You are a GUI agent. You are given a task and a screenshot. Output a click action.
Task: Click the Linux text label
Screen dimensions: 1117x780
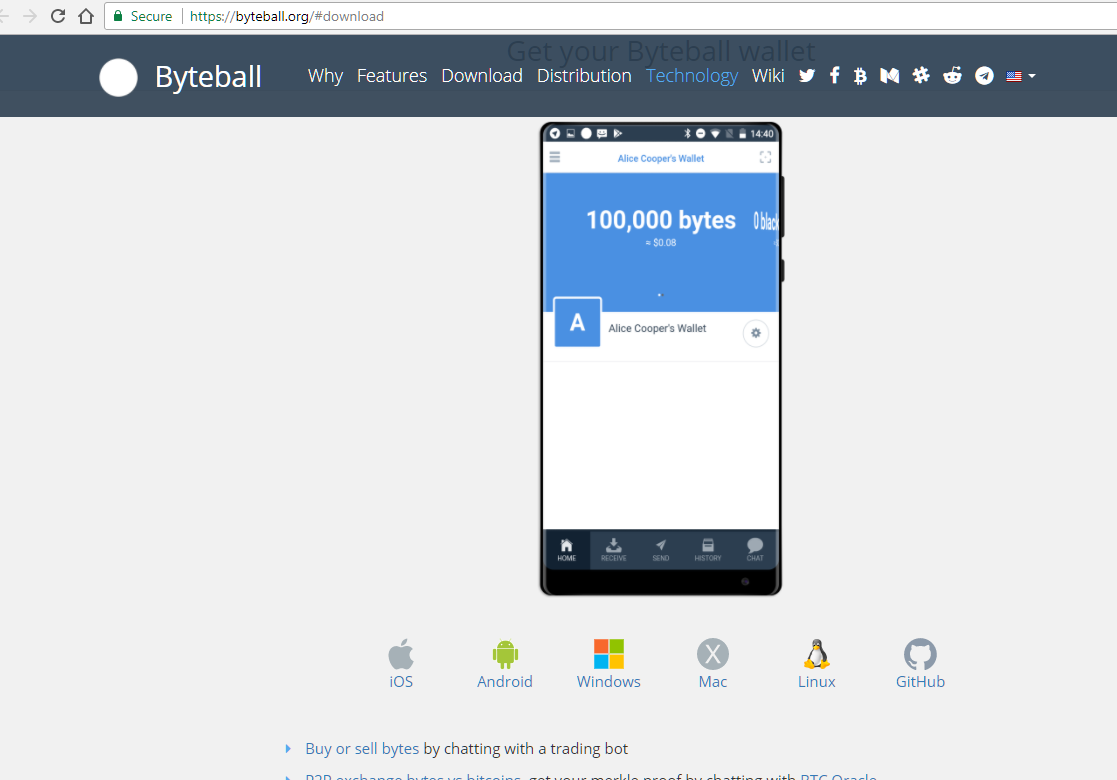816,682
